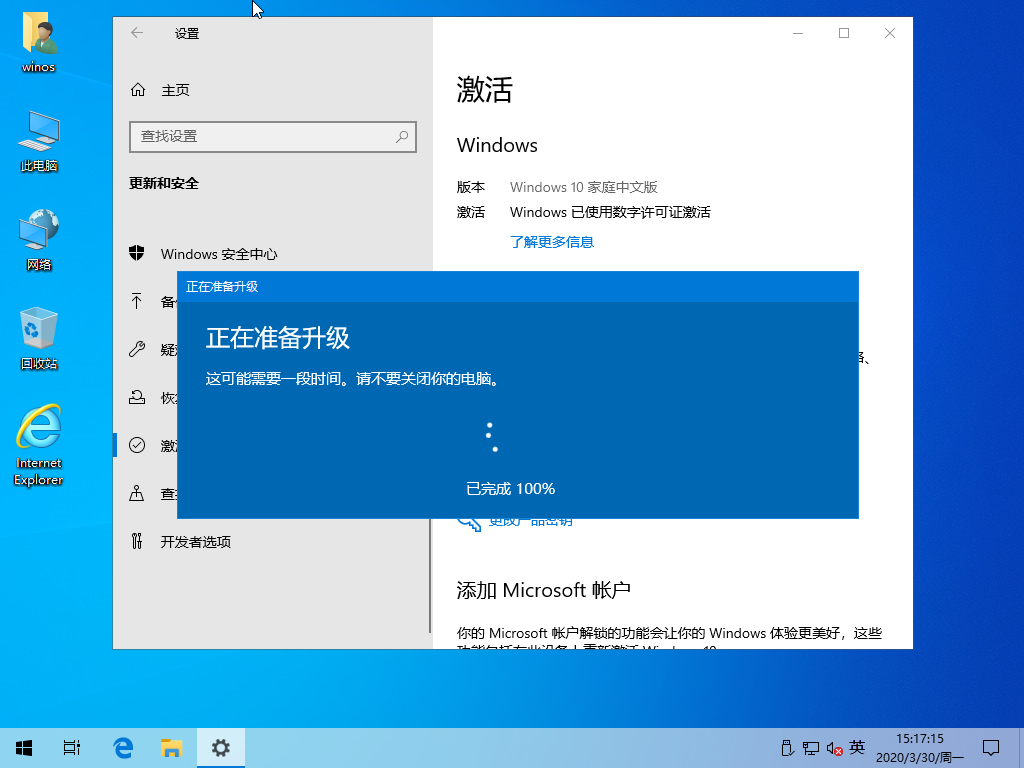Click the sidebar vertical scrollbar

430,575
